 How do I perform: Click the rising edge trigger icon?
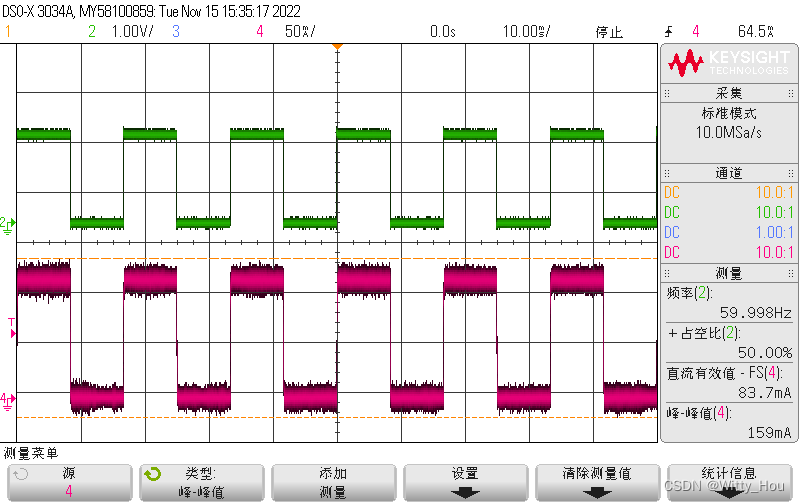click(x=669, y=32)
